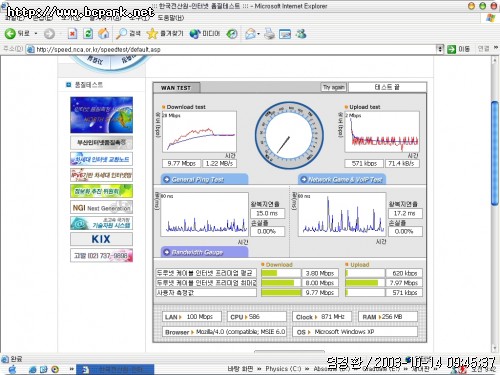Click the IPv6 sidebar banner
Viewport: 500px width, 375px height.
pyautogui.click(x=101, y=175)
